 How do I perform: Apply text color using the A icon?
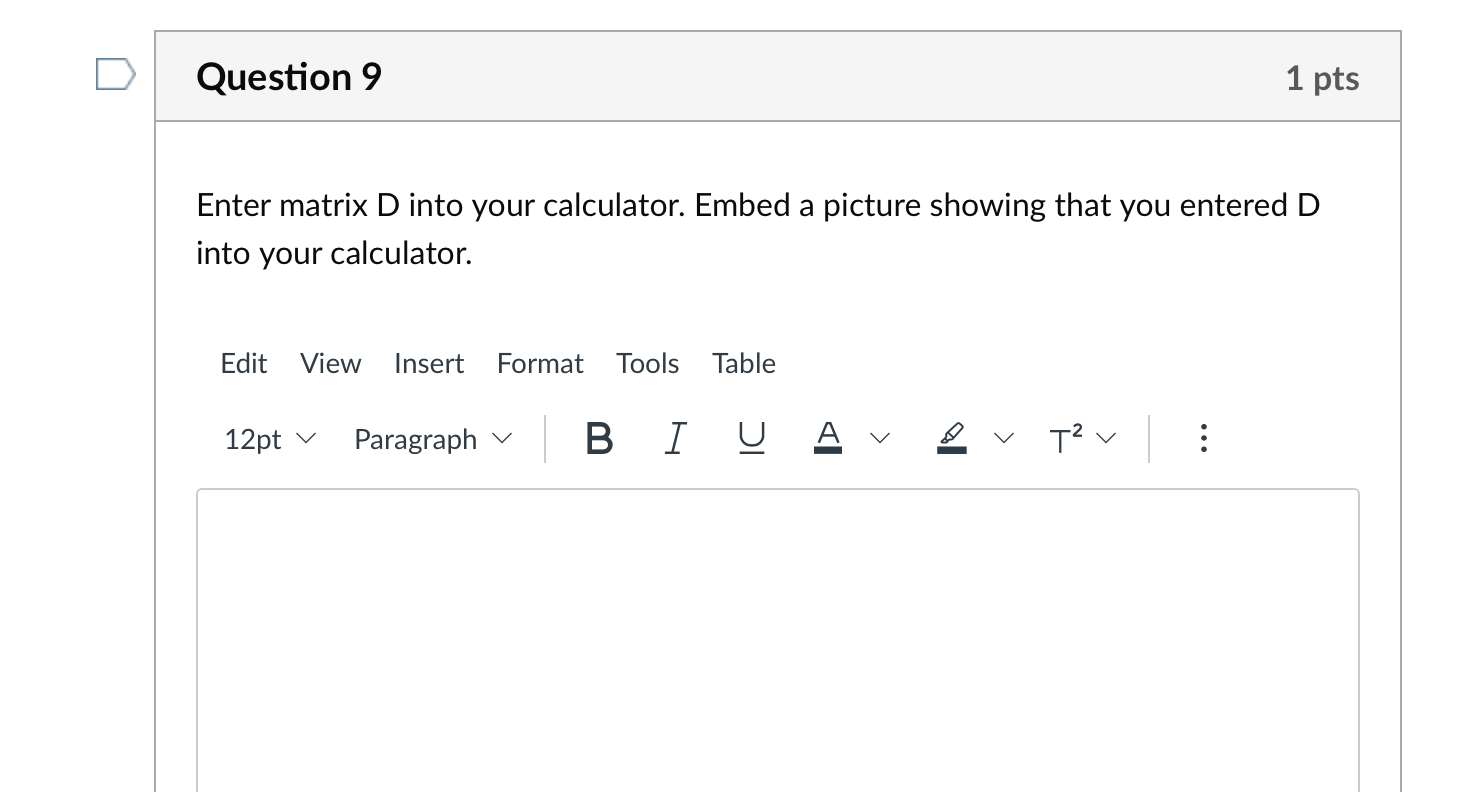tap(827, 438)
